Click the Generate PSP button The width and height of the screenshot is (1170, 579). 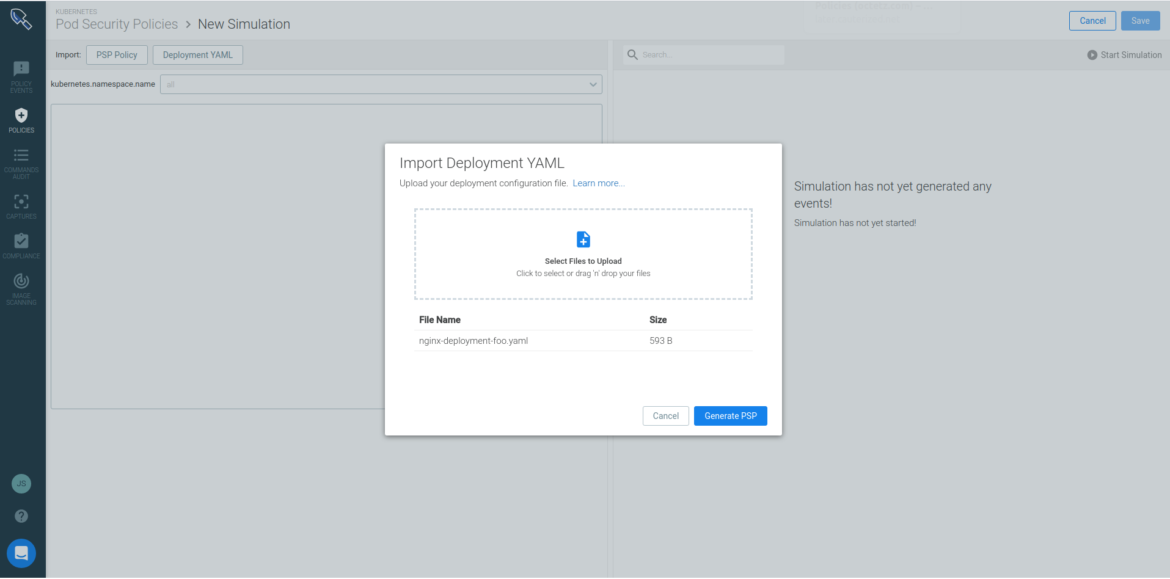point(731,416)
